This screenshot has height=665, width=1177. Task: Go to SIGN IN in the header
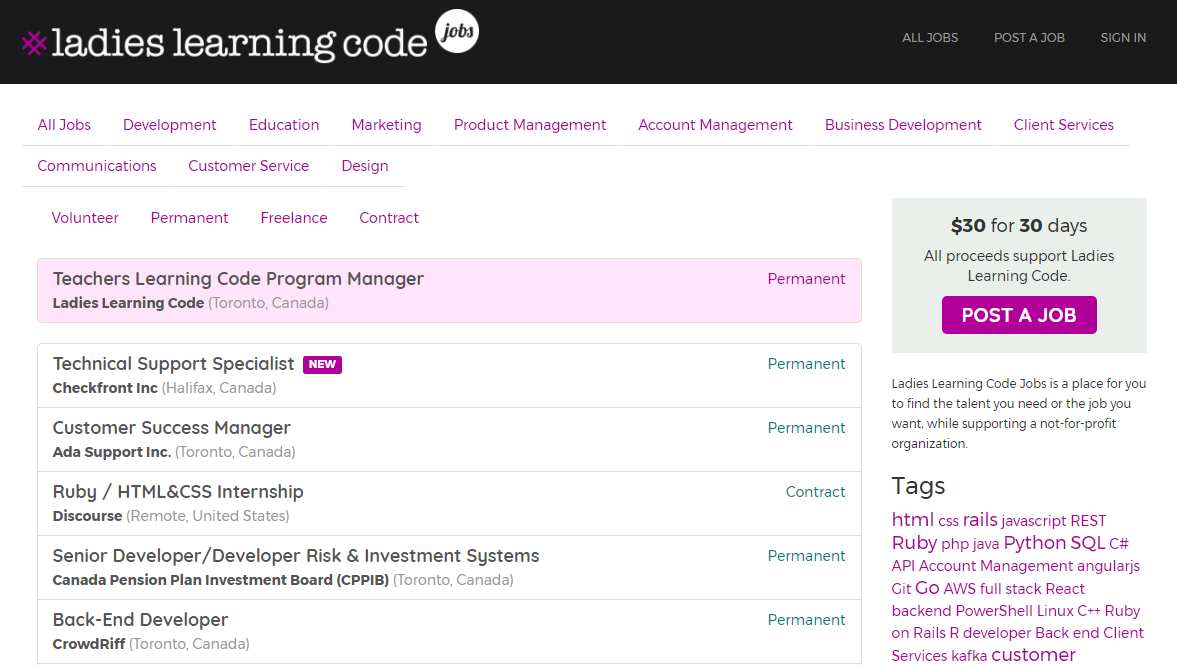pos(1123,38)
